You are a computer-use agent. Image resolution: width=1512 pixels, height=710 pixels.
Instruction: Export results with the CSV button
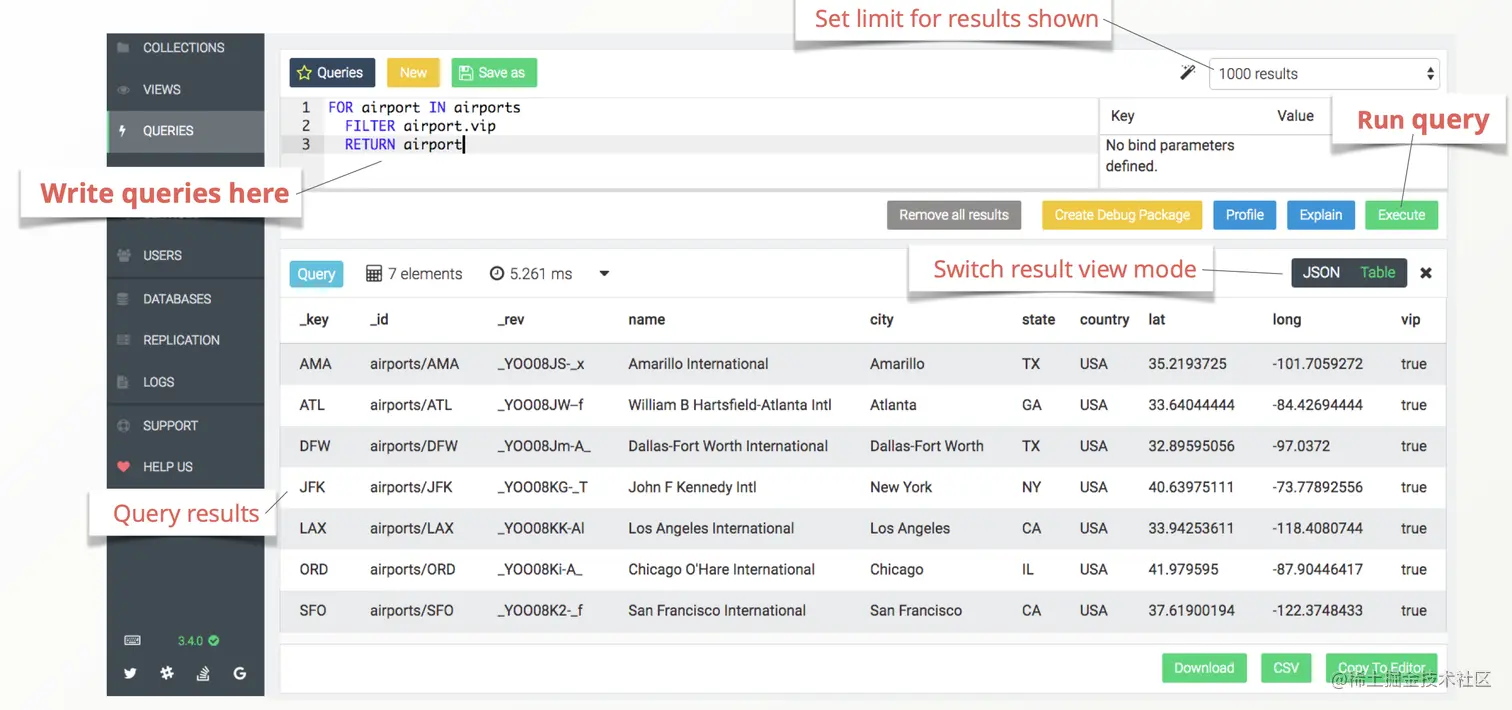tap(1286, 668)
